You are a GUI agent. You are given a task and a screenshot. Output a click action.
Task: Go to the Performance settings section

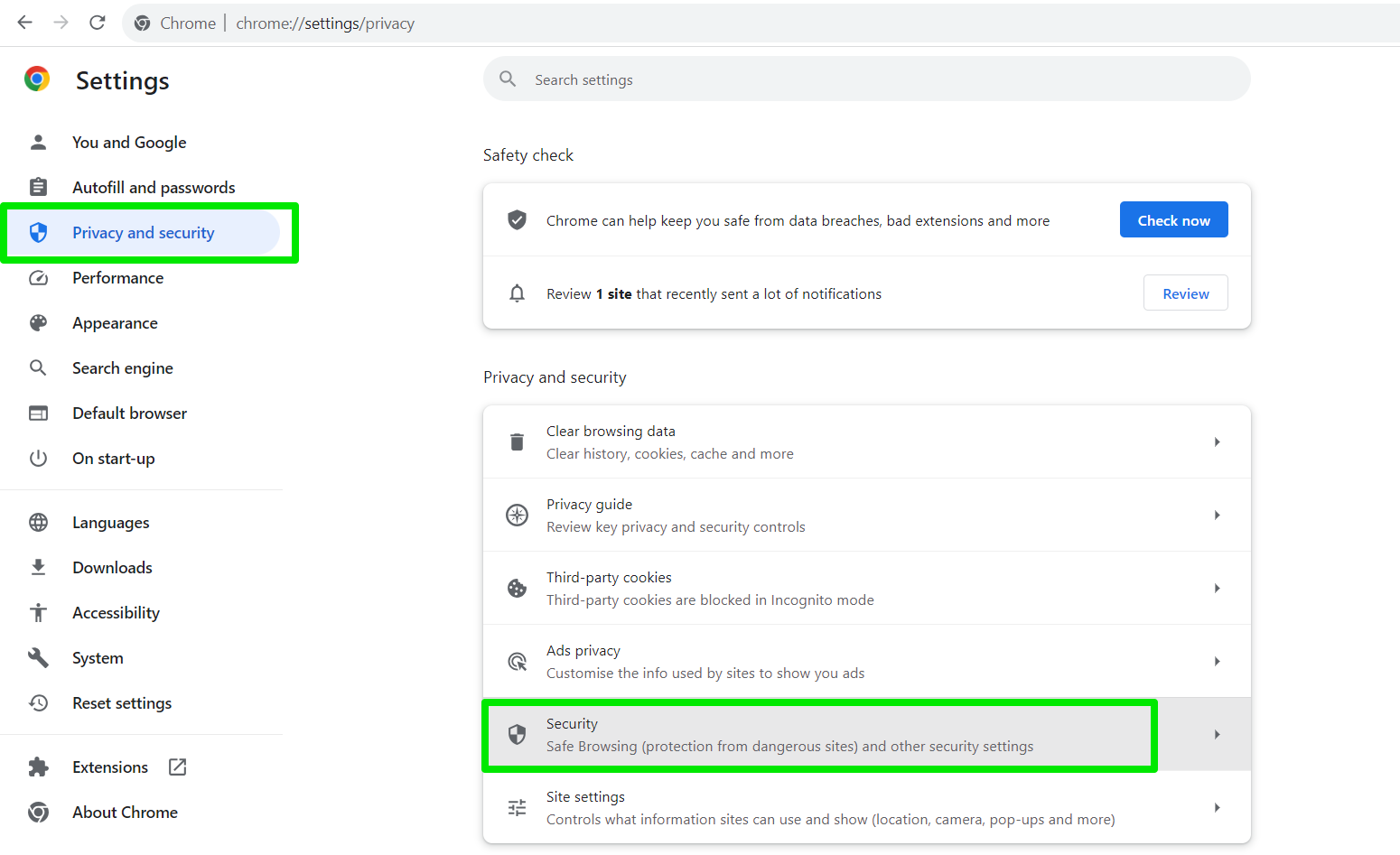[x=117, y=278]
